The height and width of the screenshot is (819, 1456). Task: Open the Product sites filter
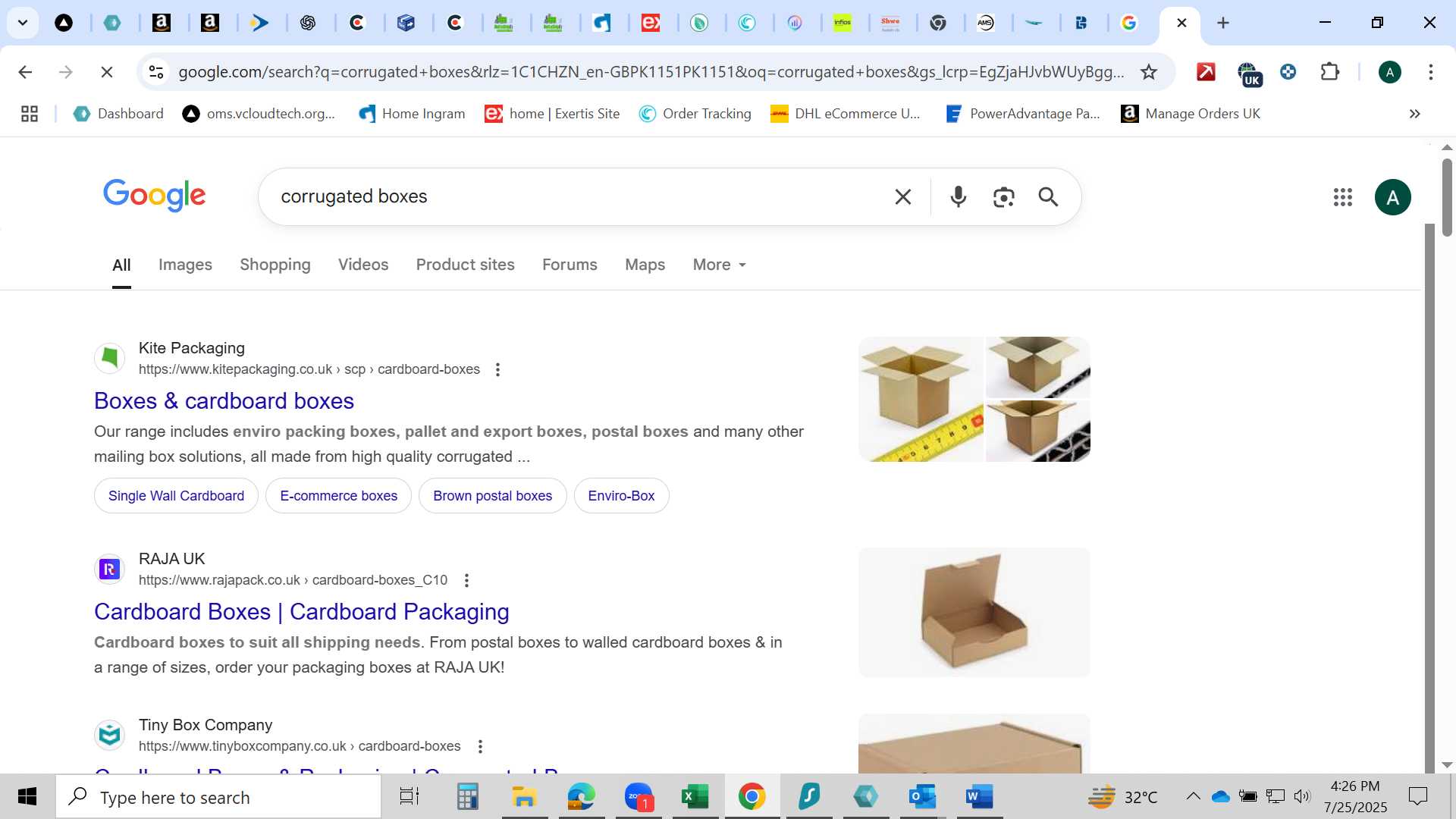point(466,265)
